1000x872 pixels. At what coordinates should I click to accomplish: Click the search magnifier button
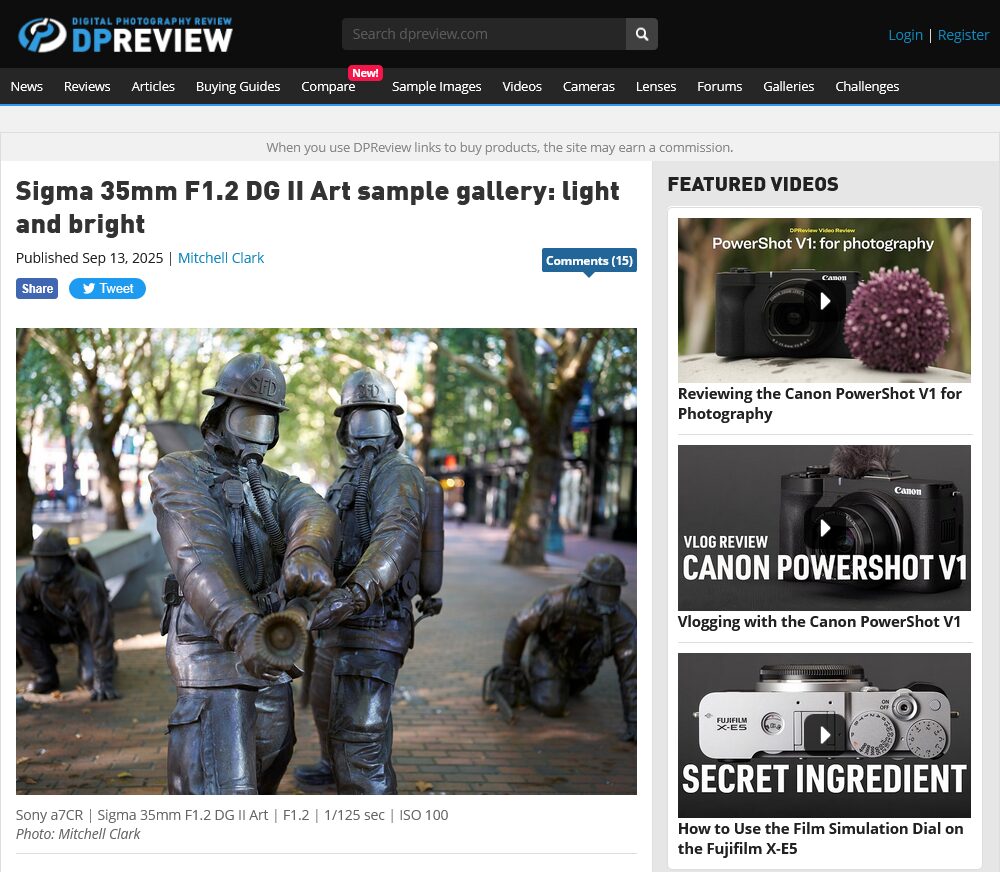coord(642,34)
